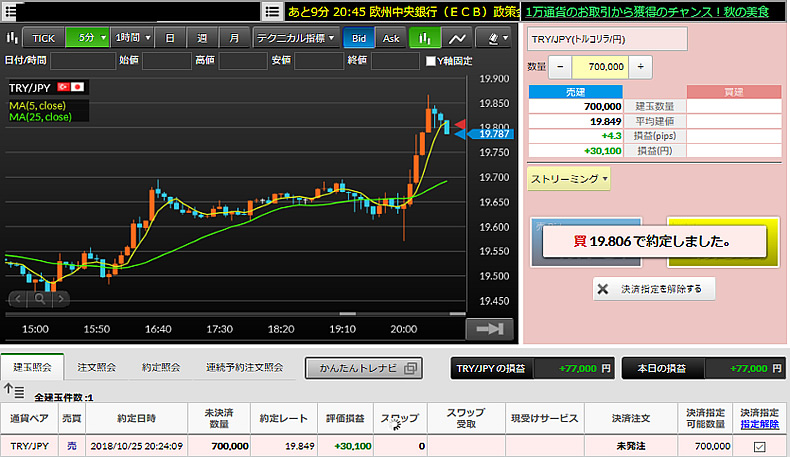790x457 pixels.
Task: Click the blue 19.787 price marker
Action: [490, 134]
